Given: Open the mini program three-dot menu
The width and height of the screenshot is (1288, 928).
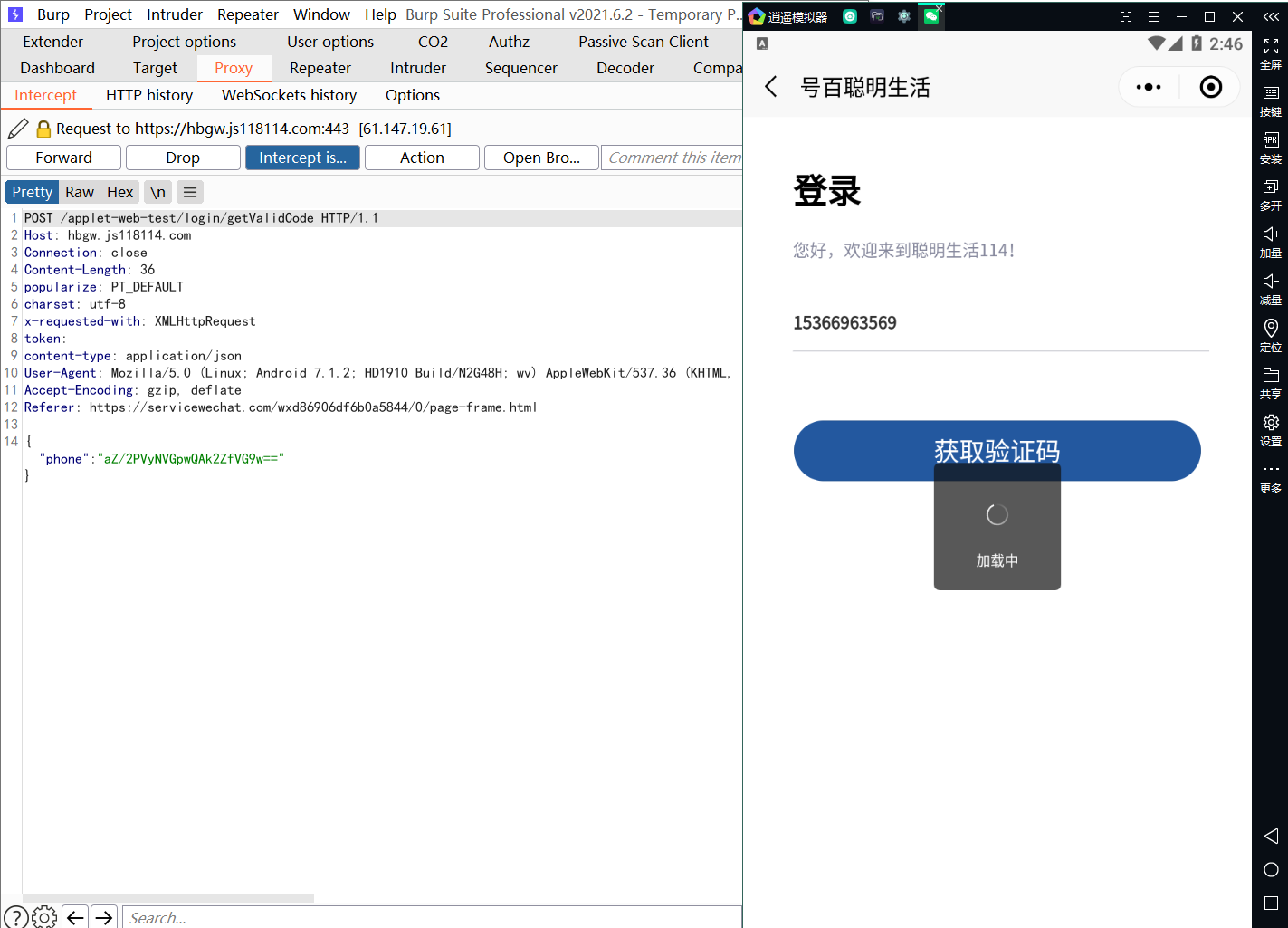Looking at the screenshot, I should tap(1148, 87).
